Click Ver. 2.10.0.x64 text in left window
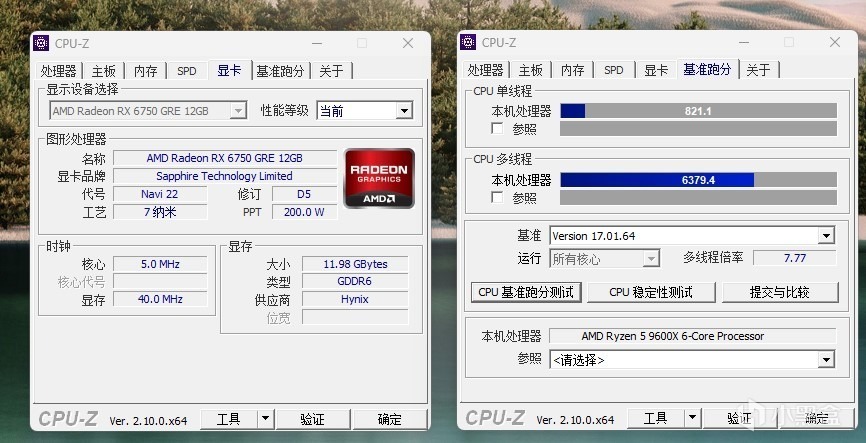Image resolution: width=866 pixels, height=443 pixels. coord(149,421)
